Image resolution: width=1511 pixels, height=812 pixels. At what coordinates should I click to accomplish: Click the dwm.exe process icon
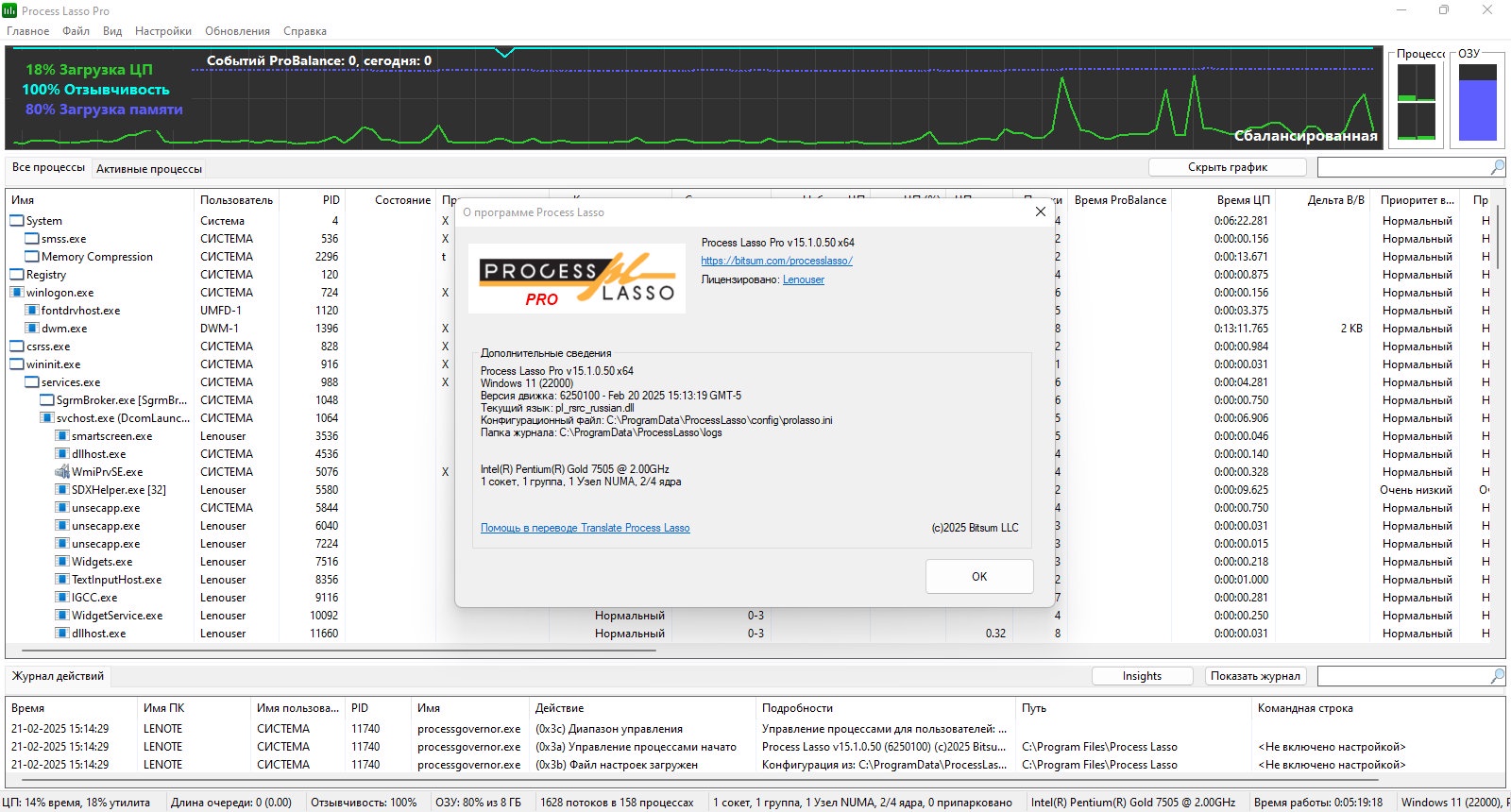tap(32, 329)
